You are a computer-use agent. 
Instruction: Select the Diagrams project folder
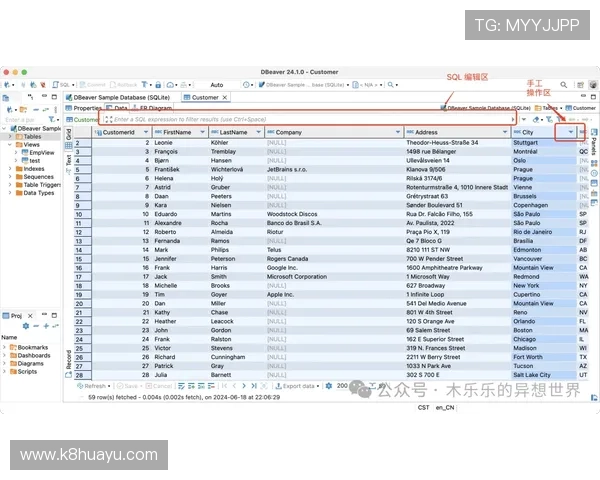click(27, 364)
